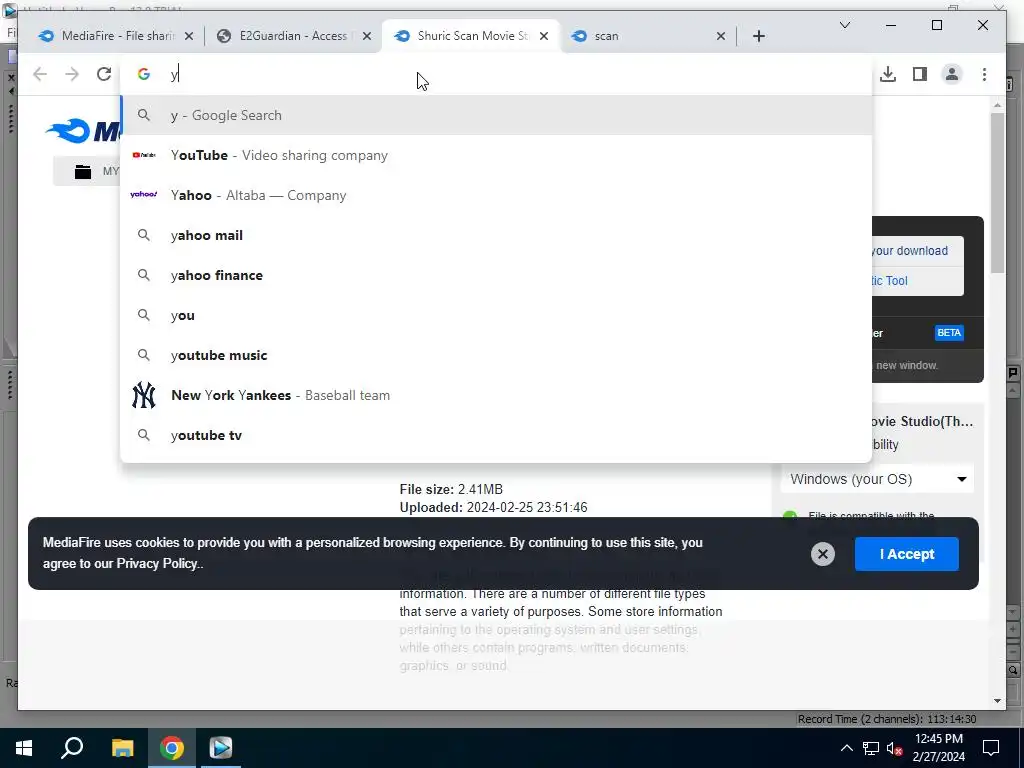
Task: Open File Explorer from taskbar
Action: pyautogui.click(x=122, y=748)
